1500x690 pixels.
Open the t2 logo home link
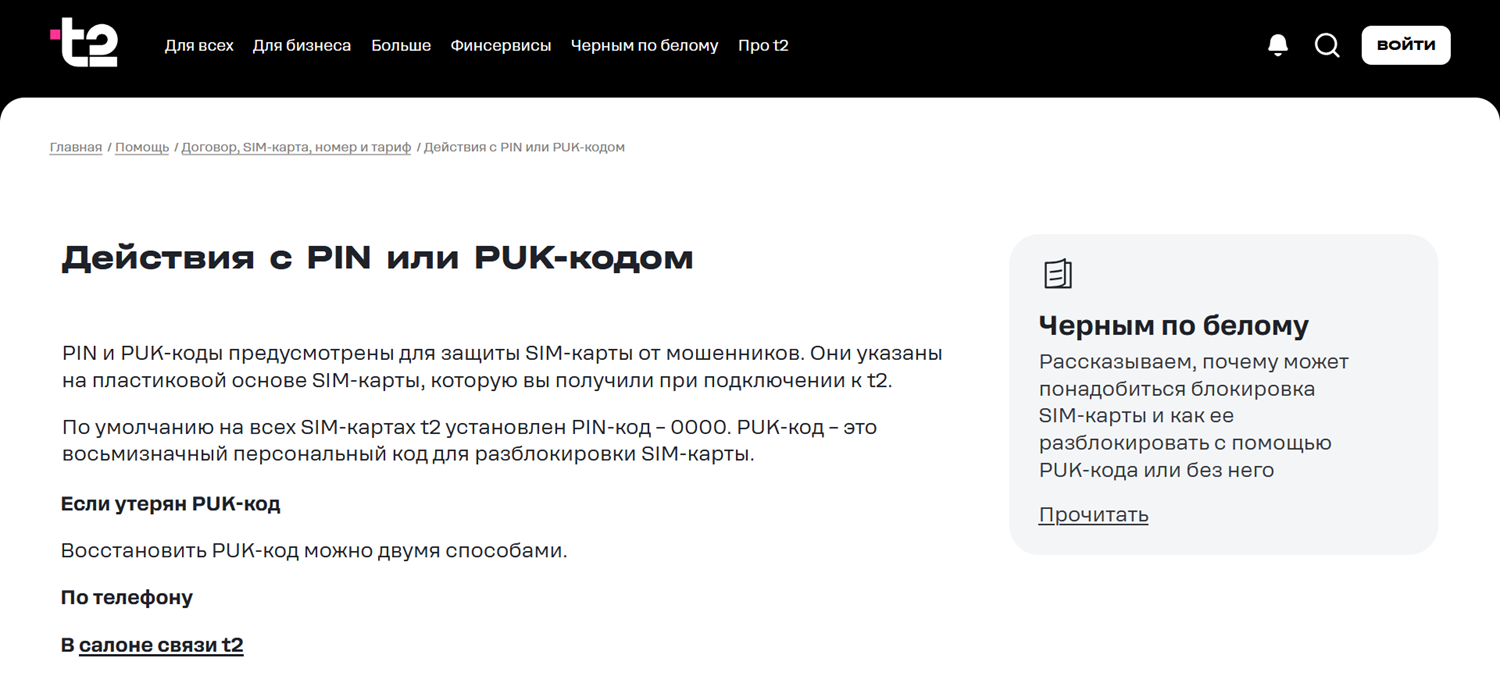pos(84,44)
